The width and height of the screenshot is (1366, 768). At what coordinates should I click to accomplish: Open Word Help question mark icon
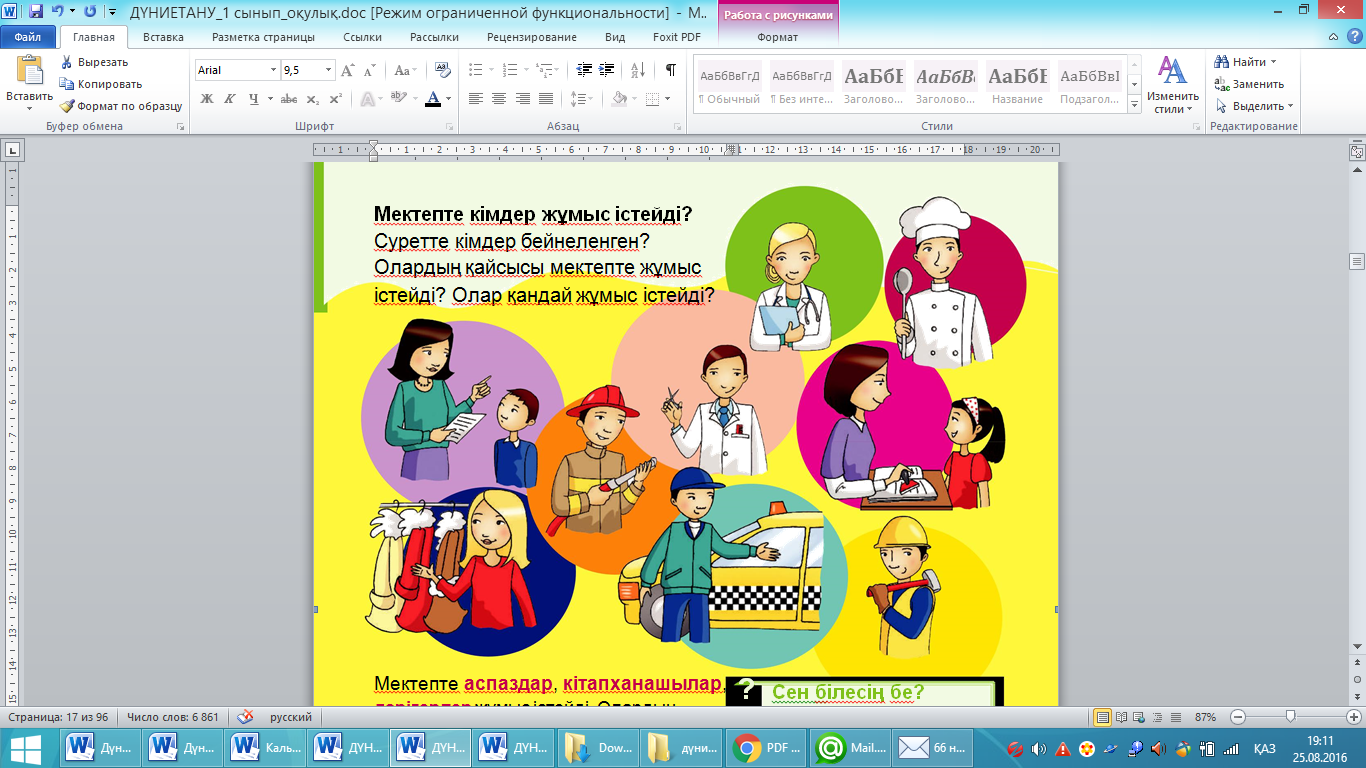(1355, 37)
